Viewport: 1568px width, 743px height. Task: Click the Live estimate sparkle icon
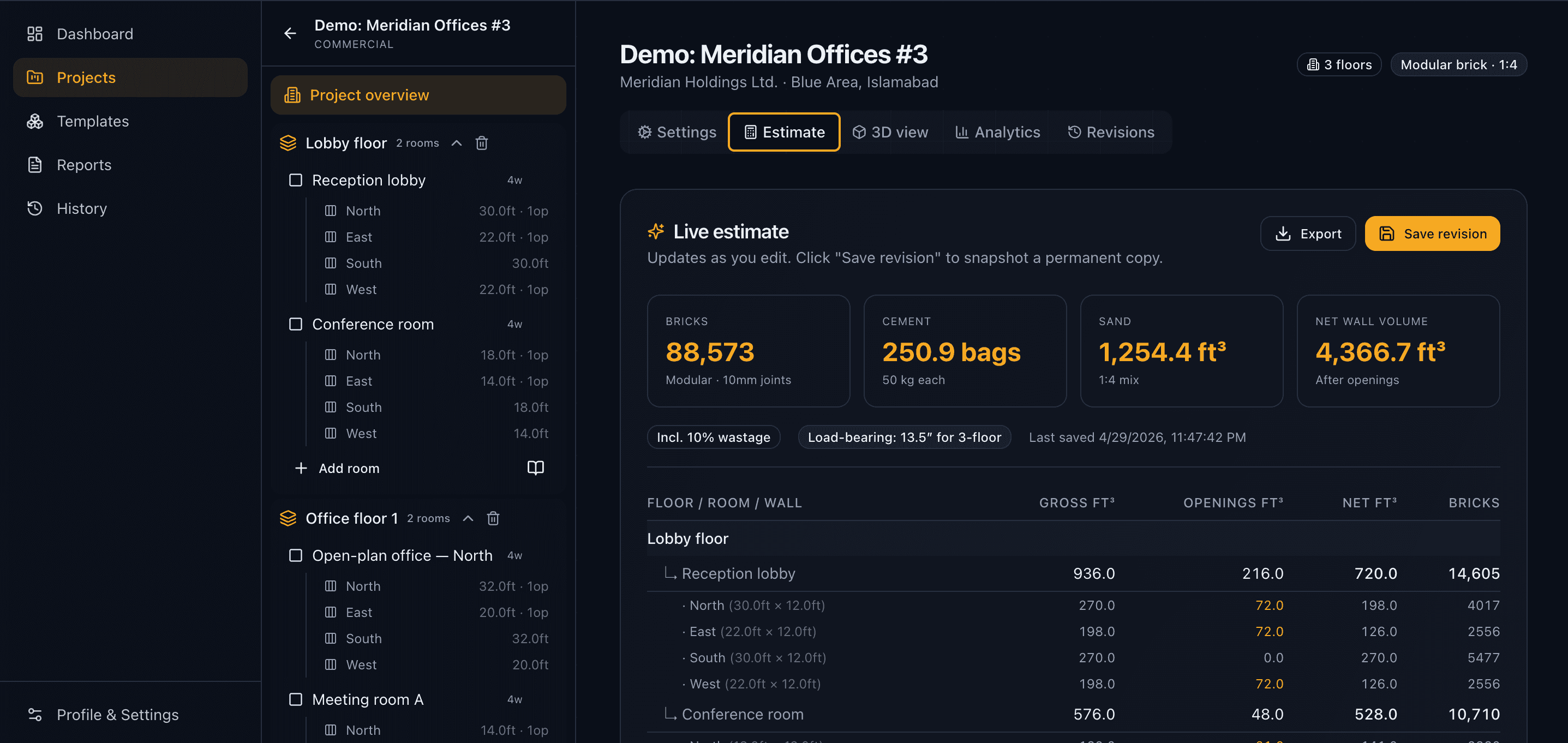click(x=656, y=231)
